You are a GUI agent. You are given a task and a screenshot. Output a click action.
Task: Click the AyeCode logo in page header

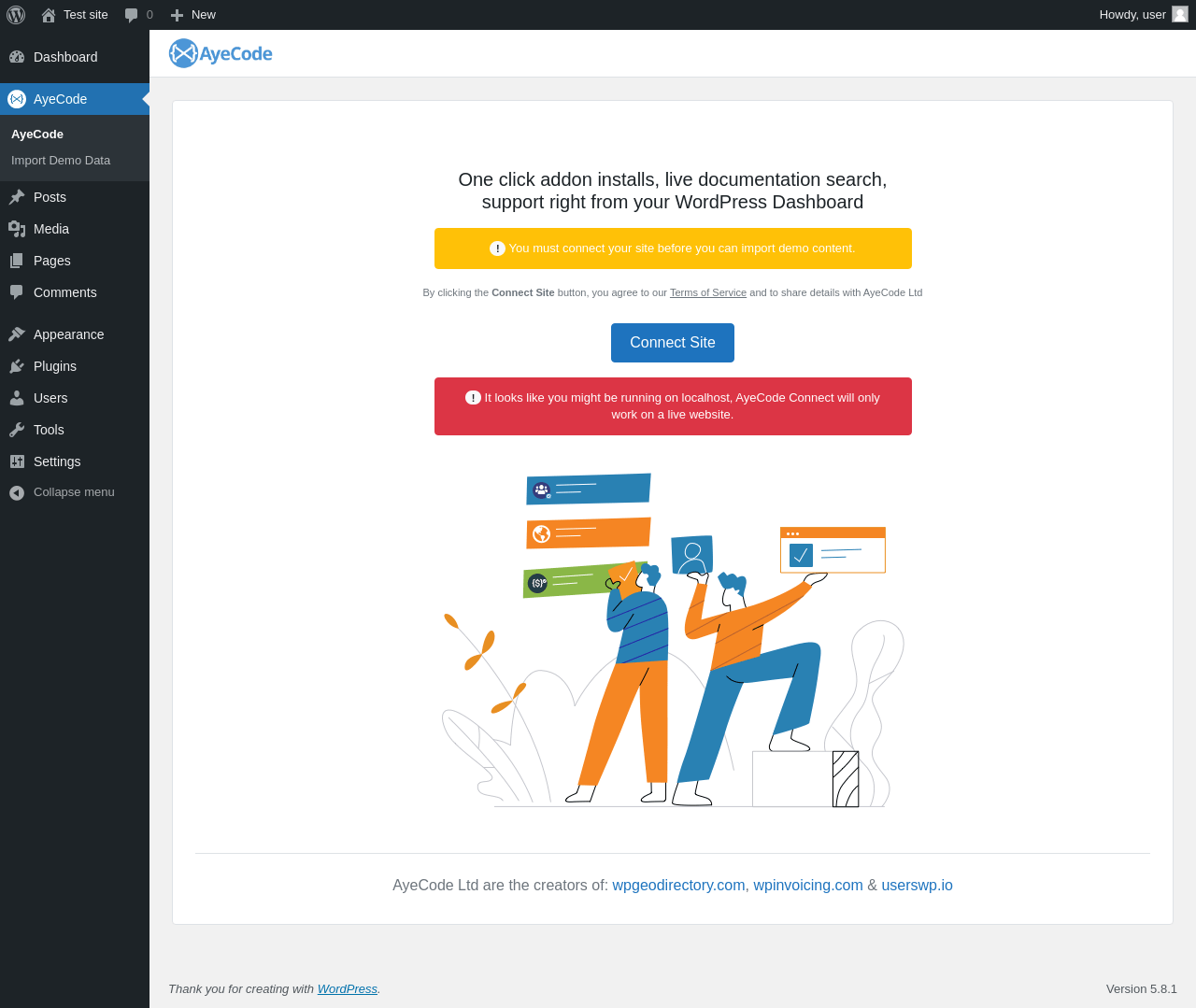[x=221, y=53]
